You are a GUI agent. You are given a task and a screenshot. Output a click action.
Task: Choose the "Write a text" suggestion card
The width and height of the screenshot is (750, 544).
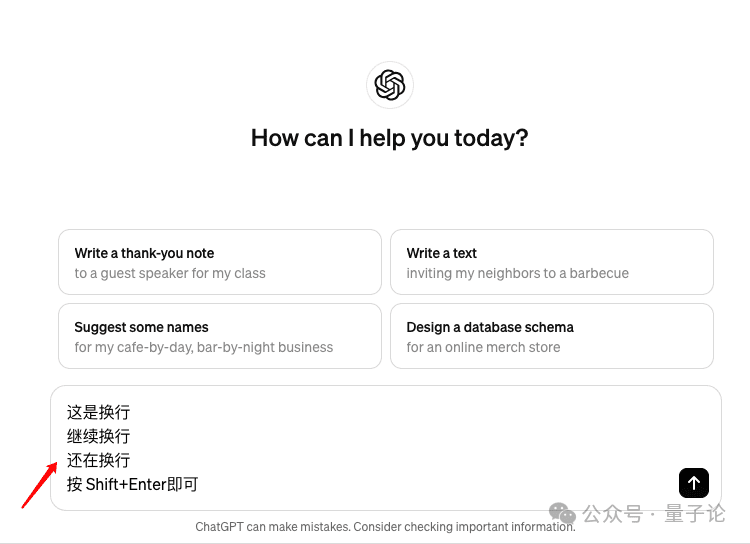(x=552, y=262)
